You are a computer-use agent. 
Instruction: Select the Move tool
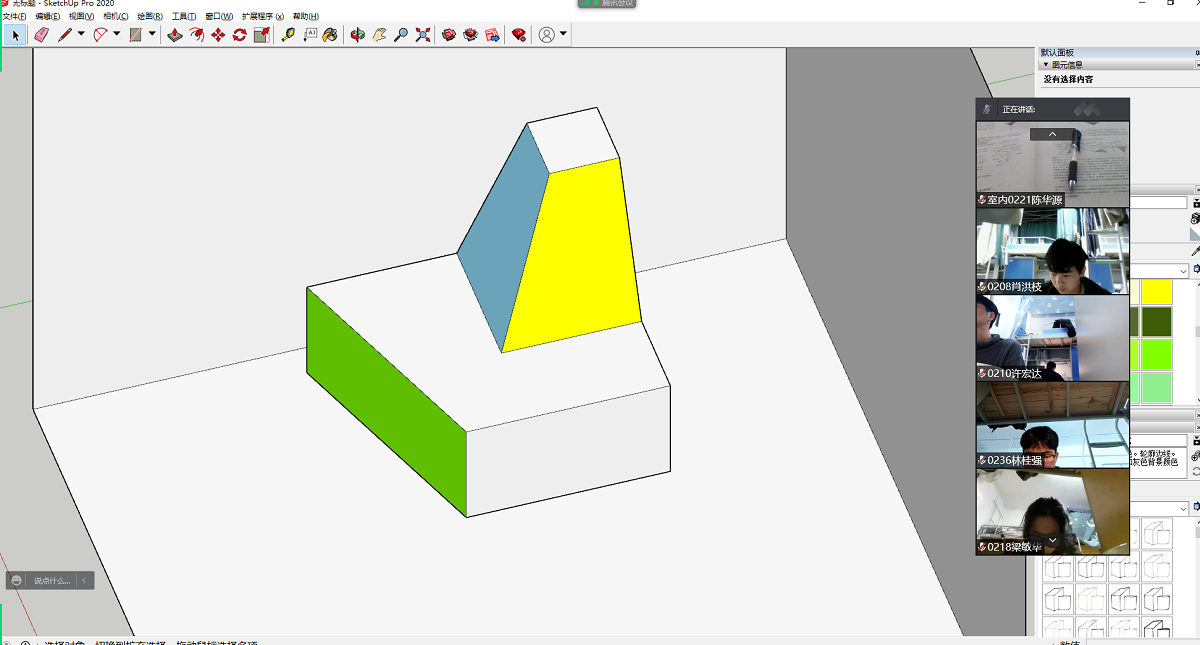coord(218,35)
